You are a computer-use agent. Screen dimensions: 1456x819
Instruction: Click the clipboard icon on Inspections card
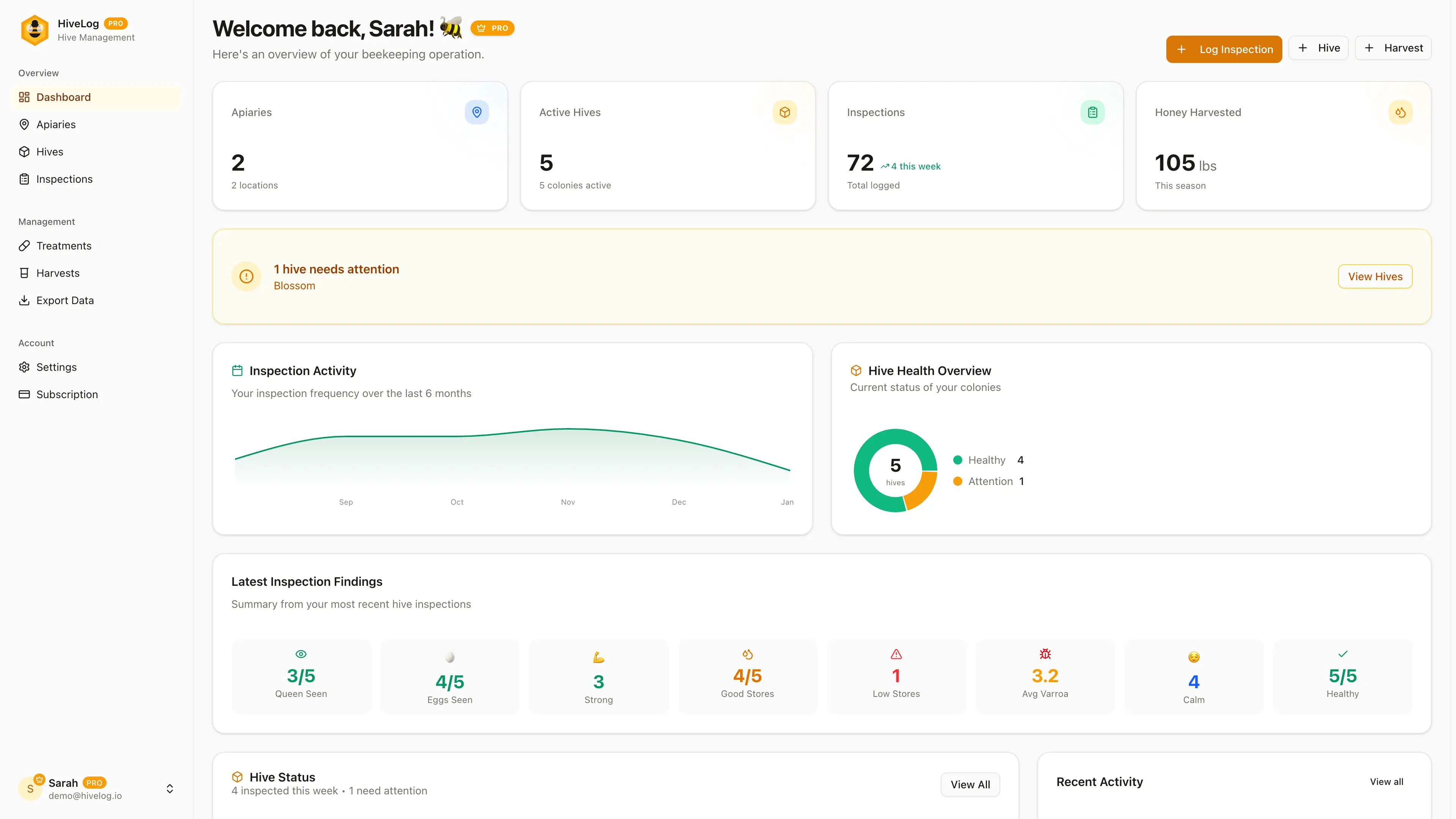(x=1092, y=112)
